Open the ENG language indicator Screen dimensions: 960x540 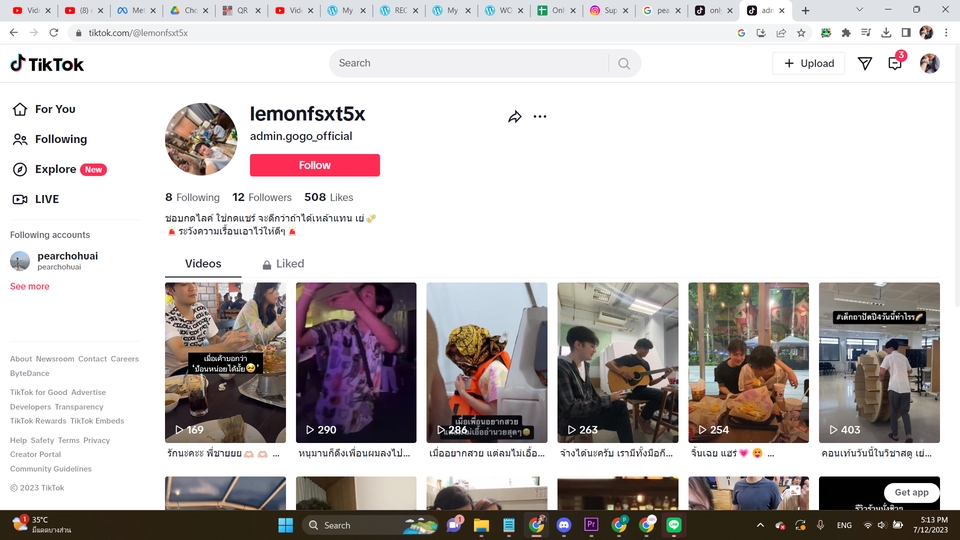[844, 525]
